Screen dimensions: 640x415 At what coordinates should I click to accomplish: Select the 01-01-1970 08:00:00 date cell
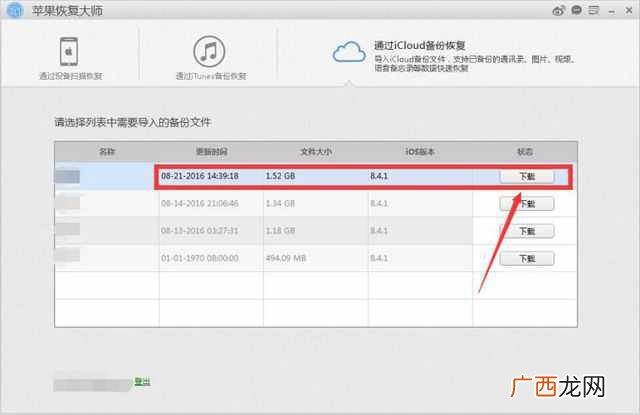(200, 258)
